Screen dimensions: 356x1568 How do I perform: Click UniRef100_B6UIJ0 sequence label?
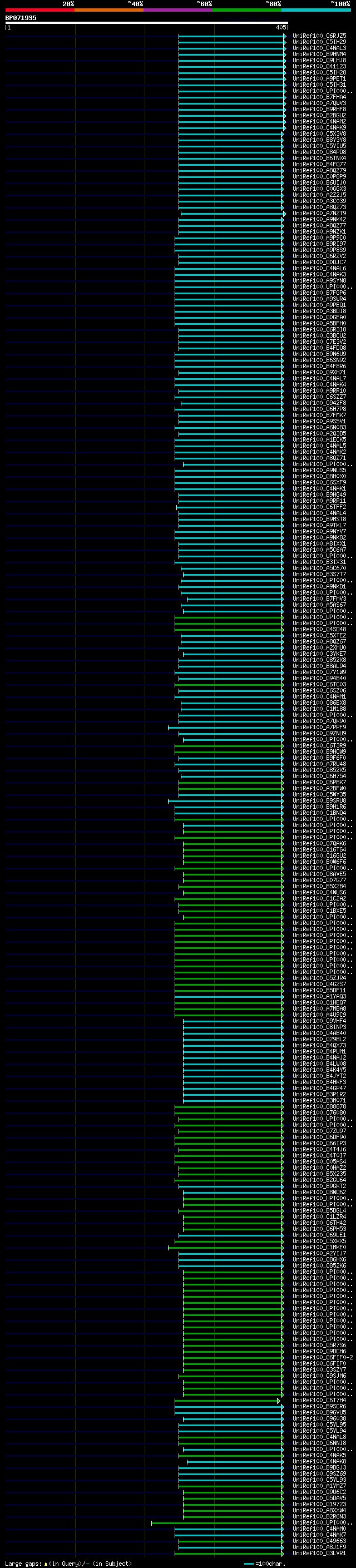point(319,182)
